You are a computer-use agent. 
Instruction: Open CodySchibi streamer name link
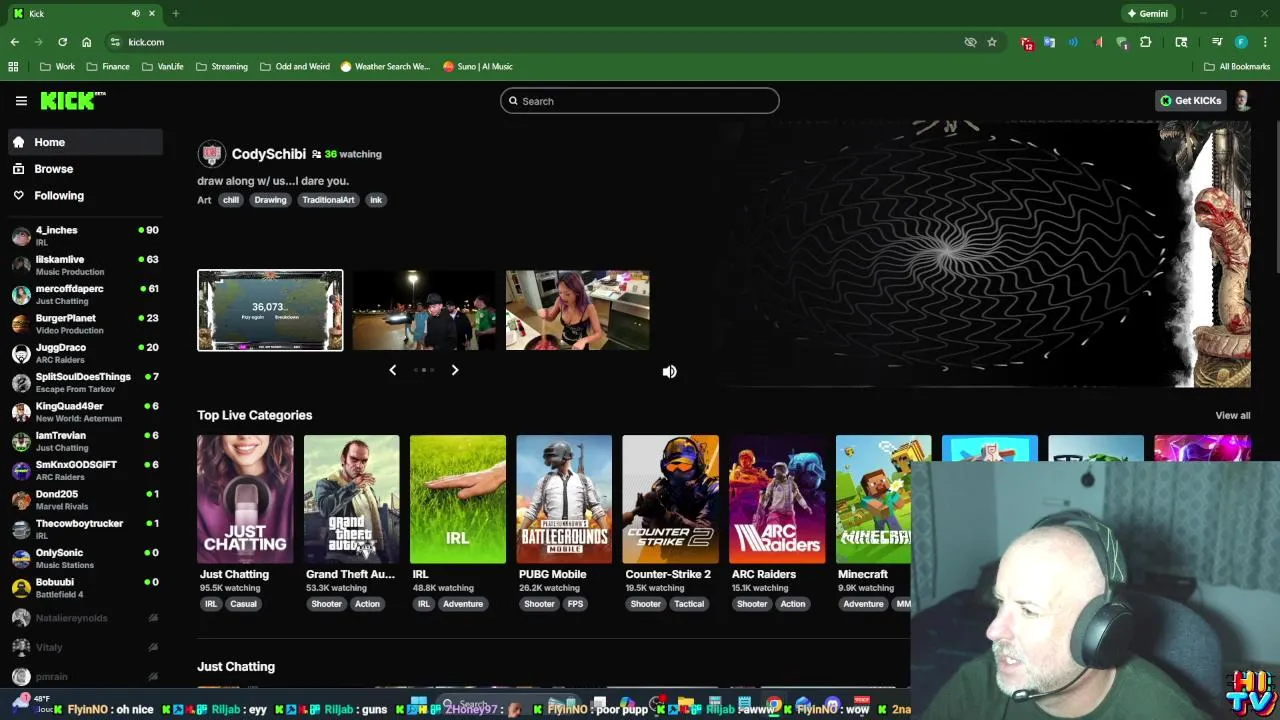[x=268, y=154]
